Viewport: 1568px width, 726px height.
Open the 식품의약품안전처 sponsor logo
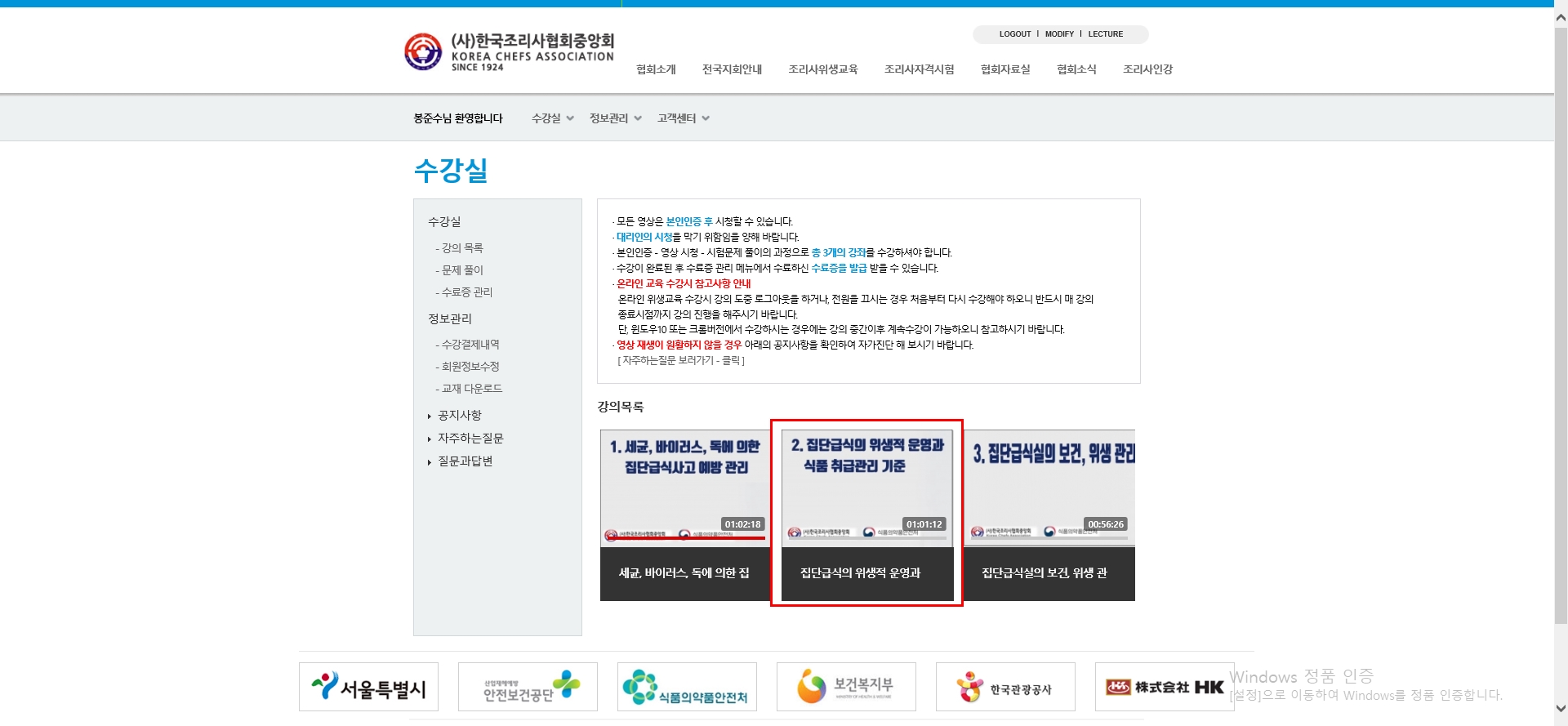click(687, 687)
